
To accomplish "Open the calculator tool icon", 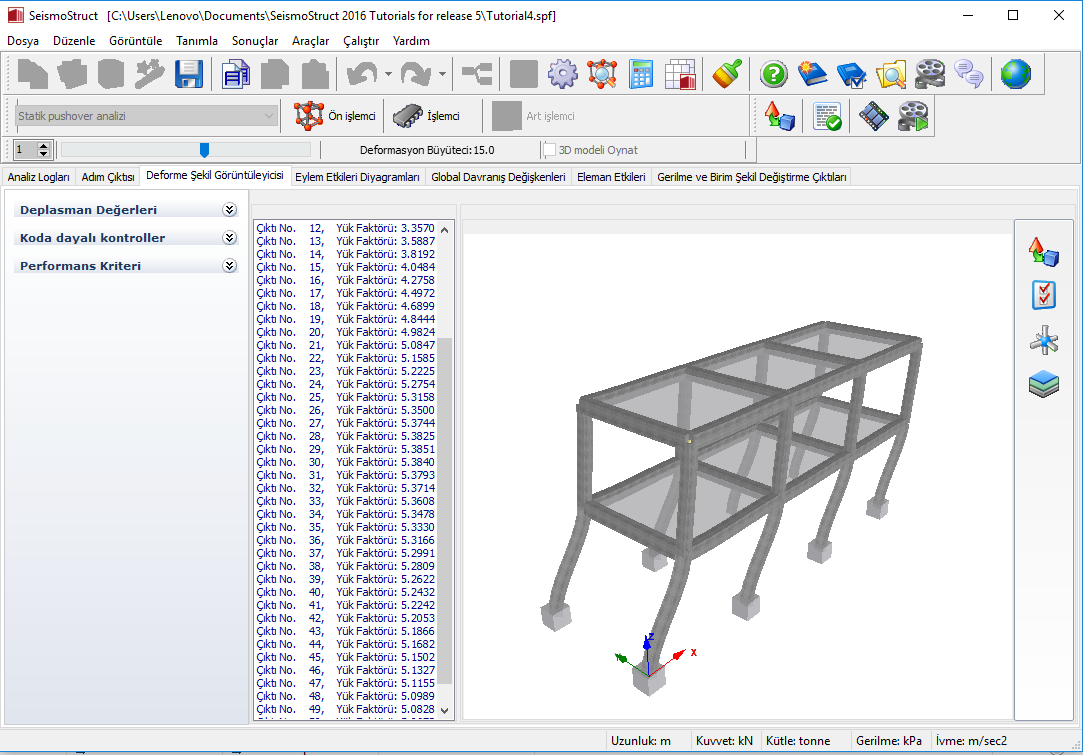I will click(641, 74).
